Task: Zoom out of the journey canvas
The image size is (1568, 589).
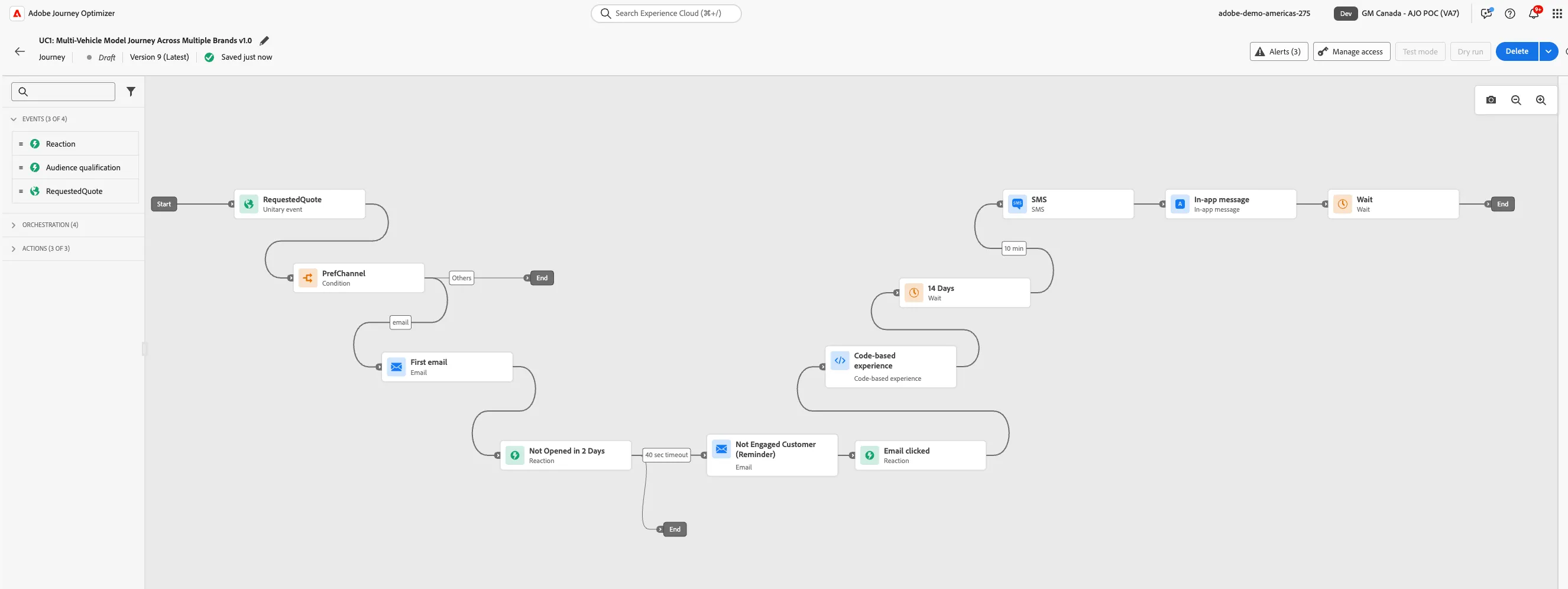Action: tap(1515, 100)
